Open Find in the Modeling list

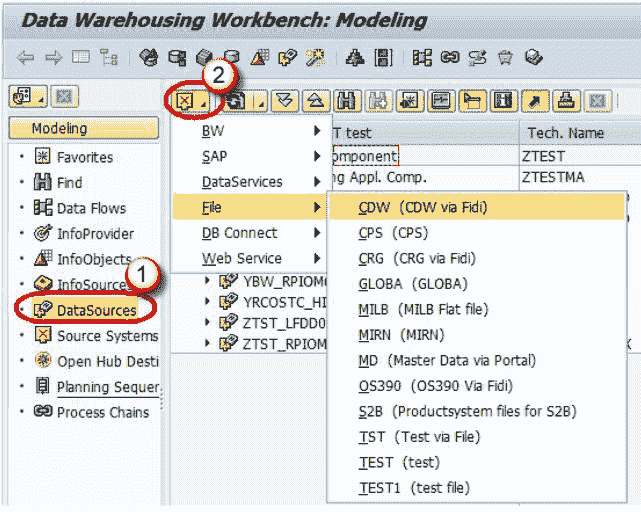69,182
